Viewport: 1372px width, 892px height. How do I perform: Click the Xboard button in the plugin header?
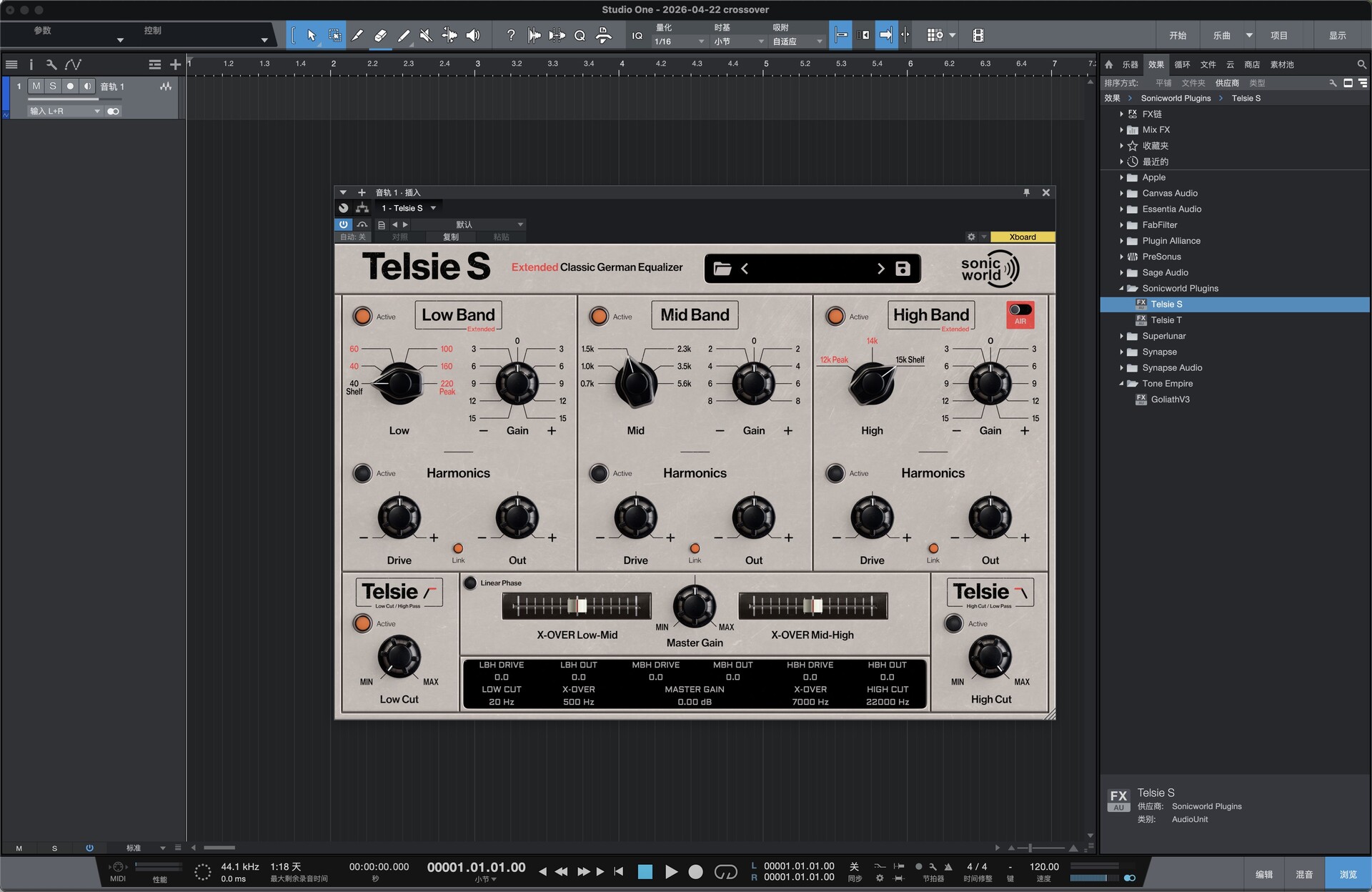click(x=1021, y=237)
